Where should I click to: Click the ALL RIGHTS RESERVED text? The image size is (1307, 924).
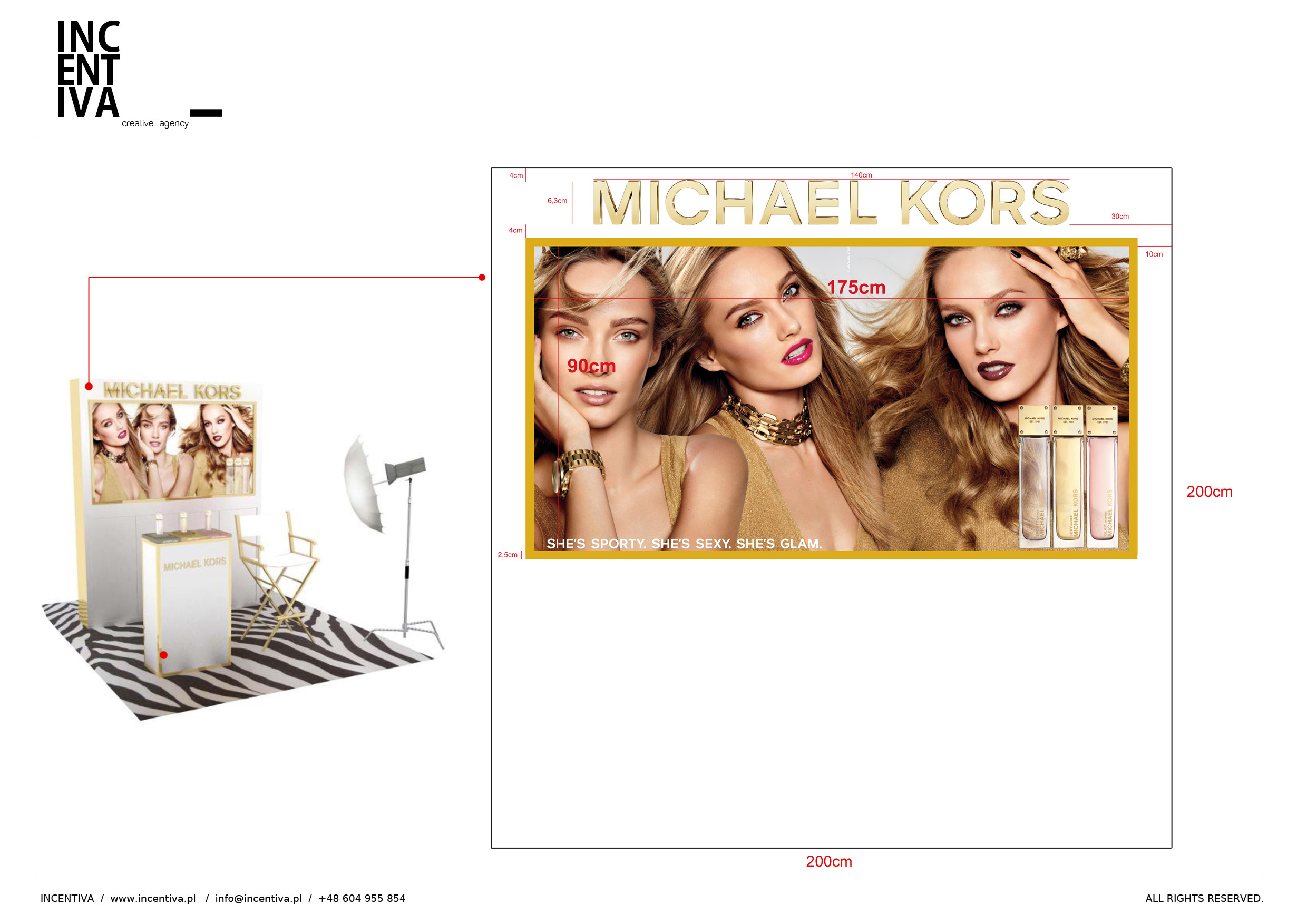pos(1204,898)
